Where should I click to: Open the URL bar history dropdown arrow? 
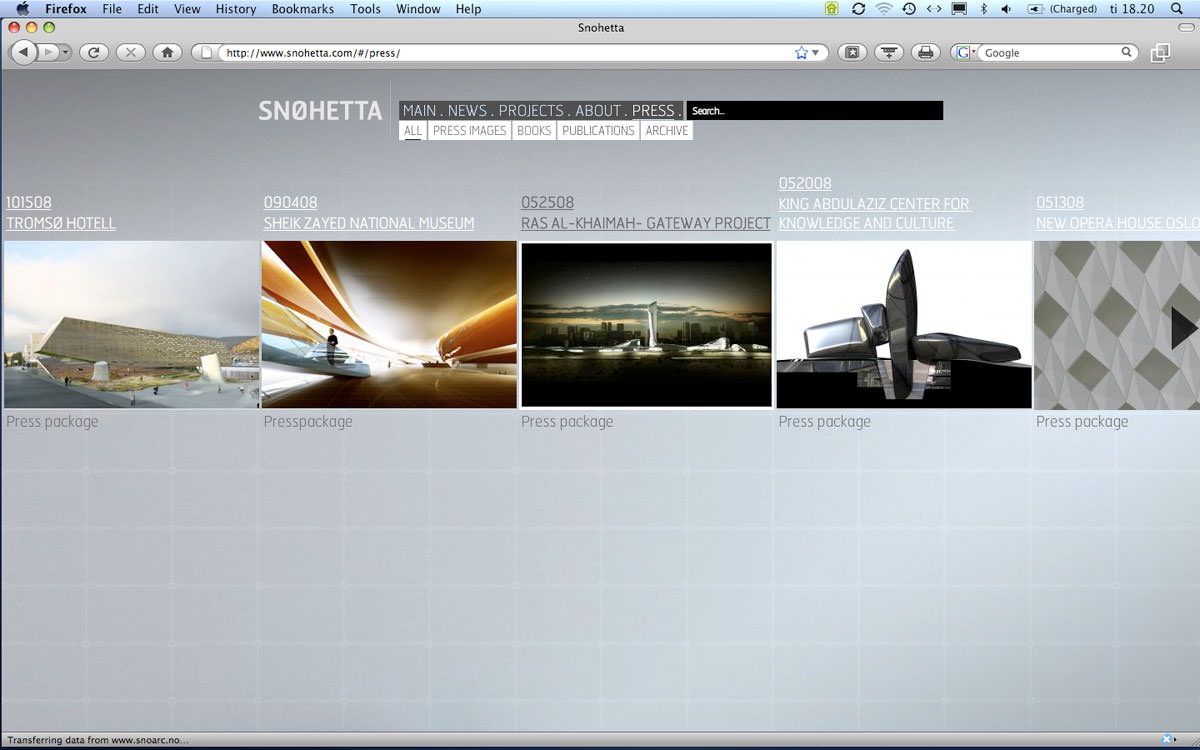click(816, 53)
